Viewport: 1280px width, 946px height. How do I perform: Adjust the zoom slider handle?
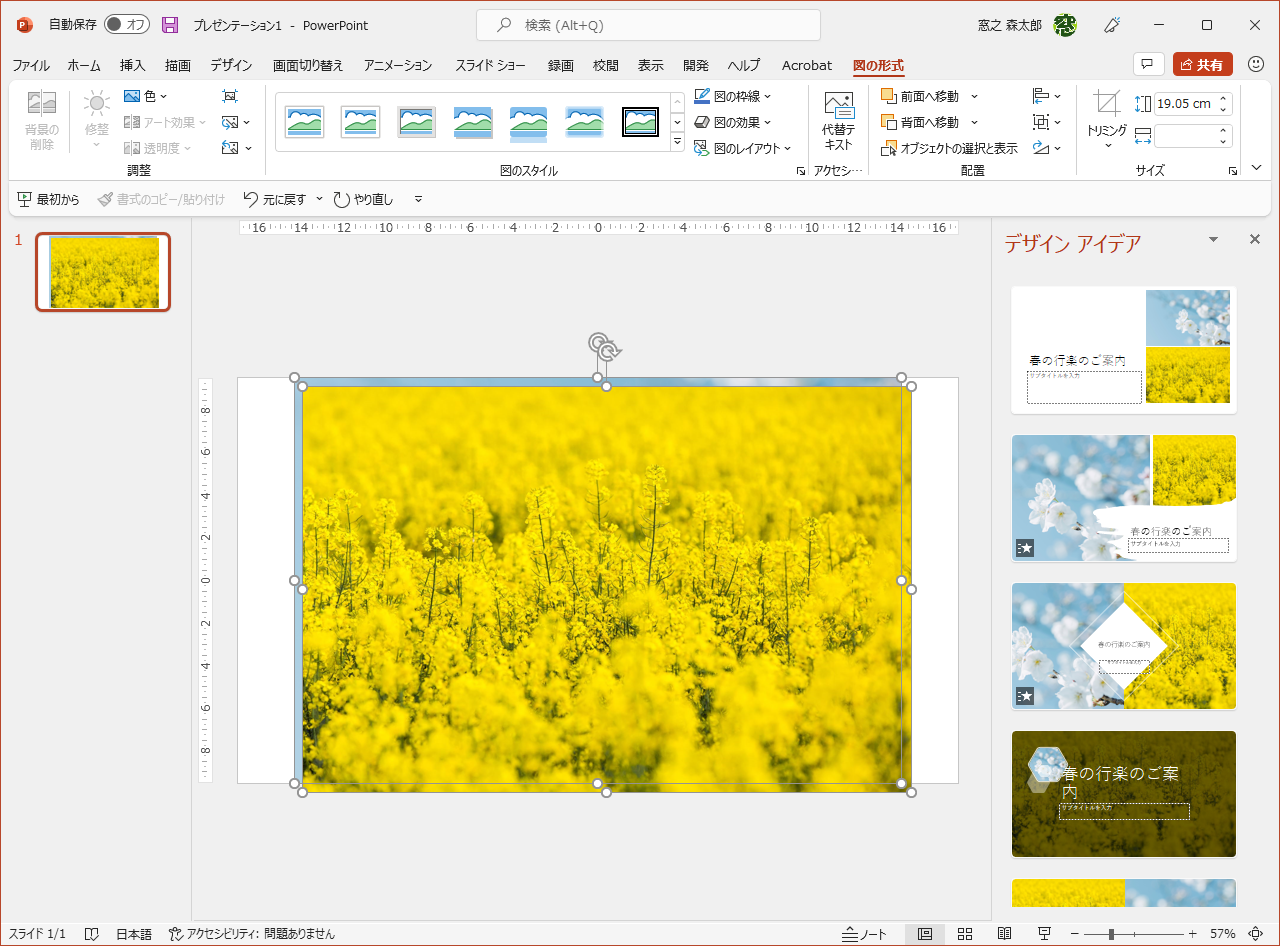click(x=1111, y=934)
